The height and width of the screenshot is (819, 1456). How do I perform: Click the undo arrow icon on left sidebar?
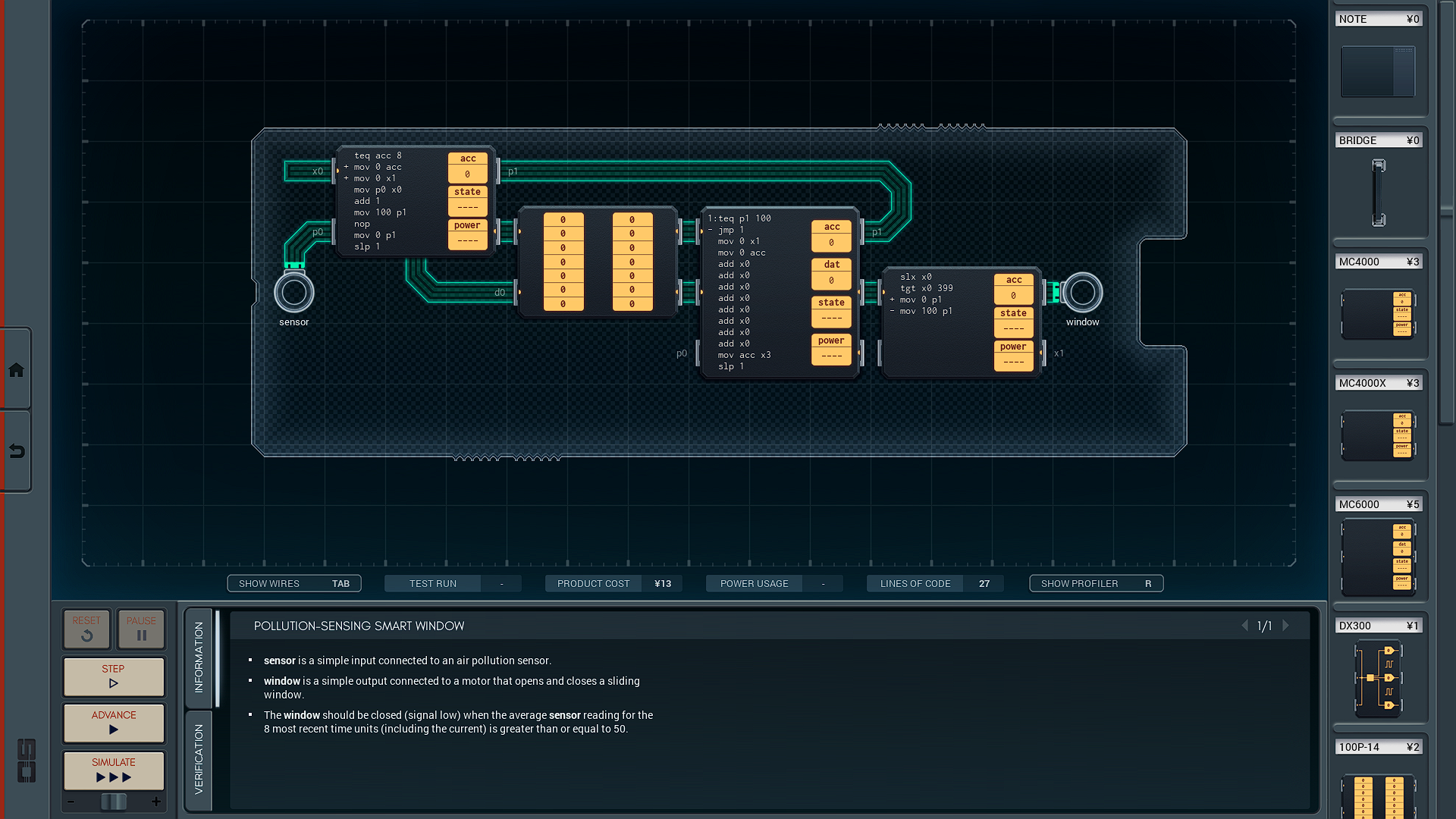(16, 451)
